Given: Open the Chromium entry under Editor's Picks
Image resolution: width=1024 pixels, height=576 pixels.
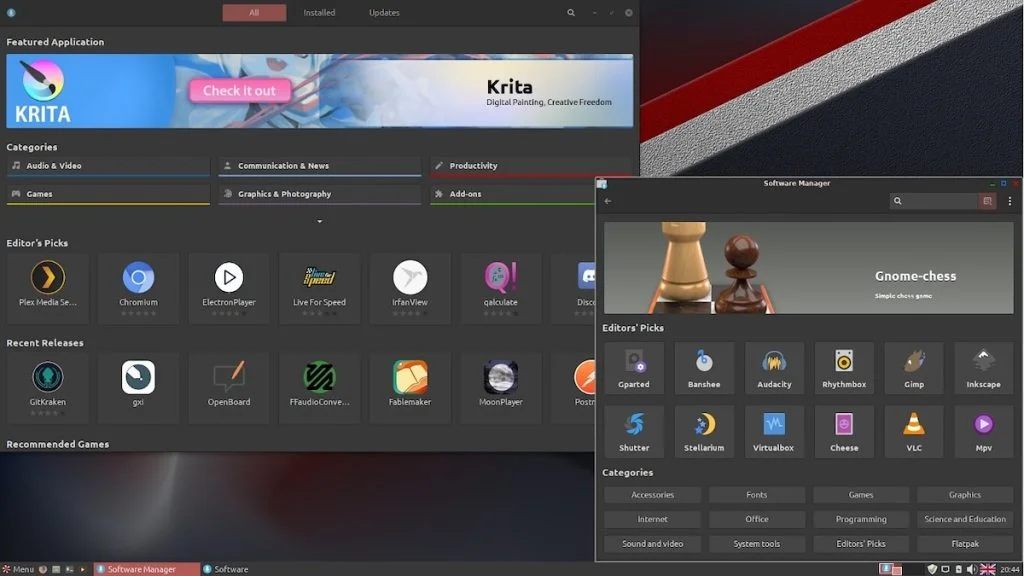Looking at the screenshot, I should click(138, 288).
